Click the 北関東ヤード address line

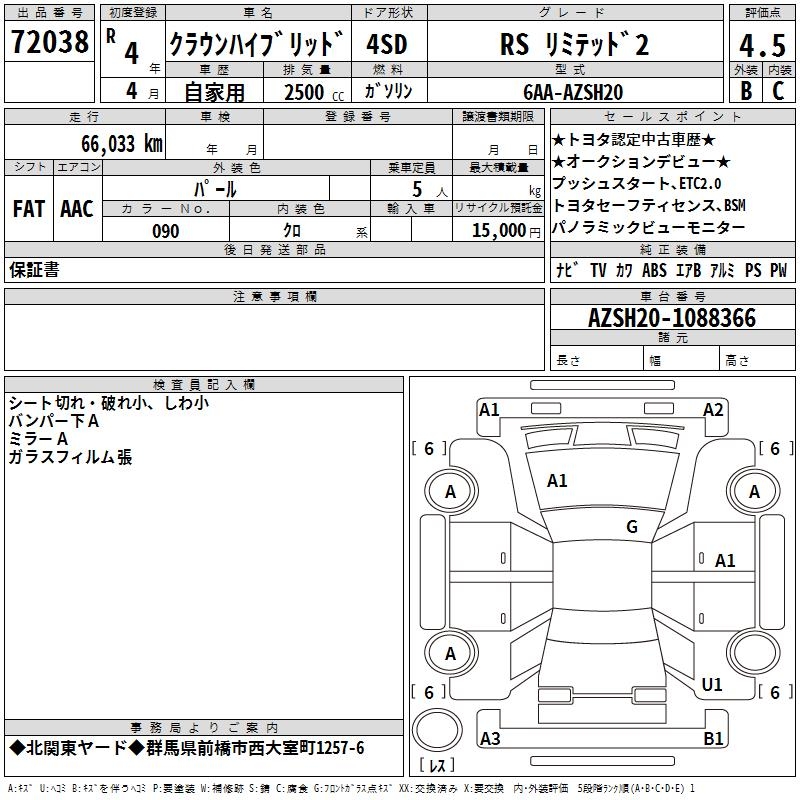(187, 748)
